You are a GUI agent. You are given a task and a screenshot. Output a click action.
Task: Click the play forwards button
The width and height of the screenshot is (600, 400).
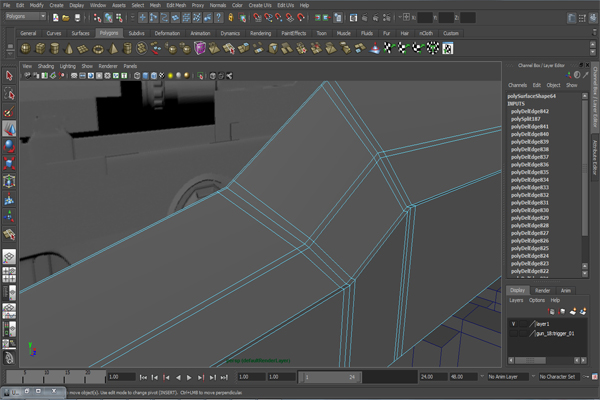point(189,377)
